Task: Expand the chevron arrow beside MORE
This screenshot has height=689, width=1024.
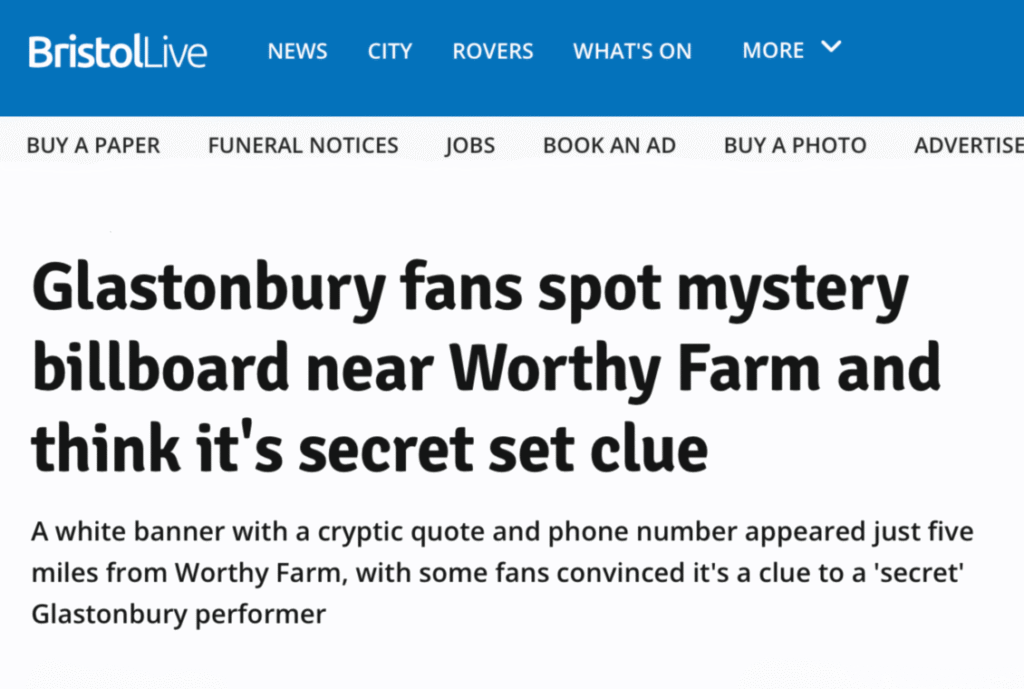Action: pyautogui.click(x=832, y=46)
